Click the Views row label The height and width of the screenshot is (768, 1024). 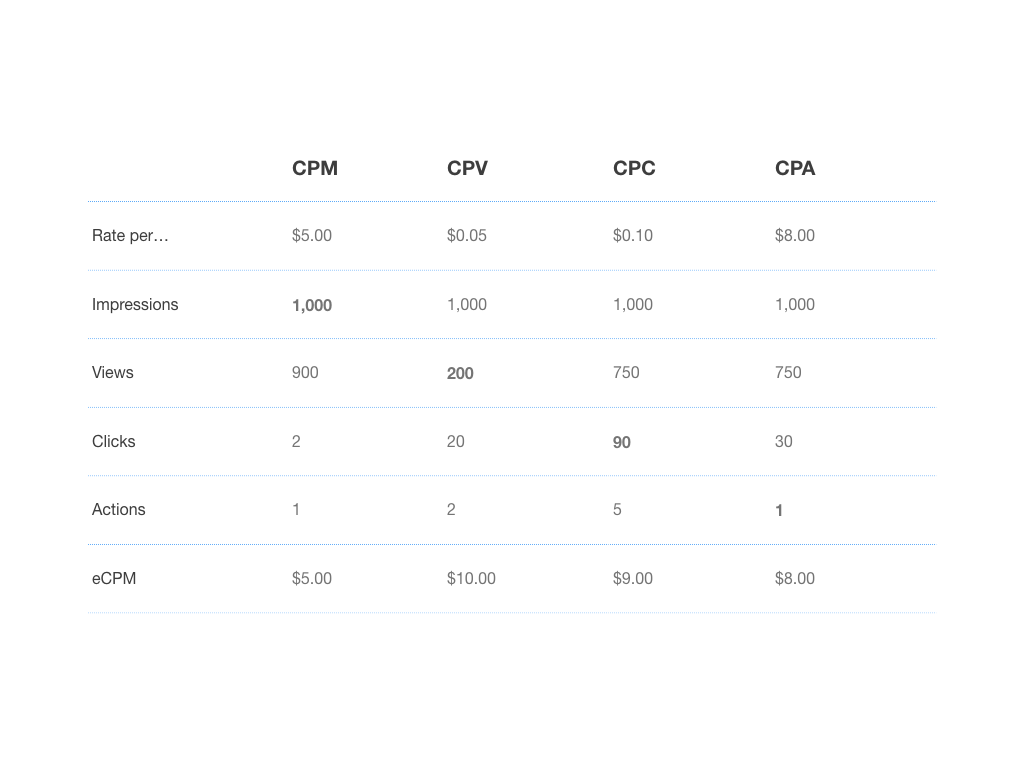click(x=112, y=372)
